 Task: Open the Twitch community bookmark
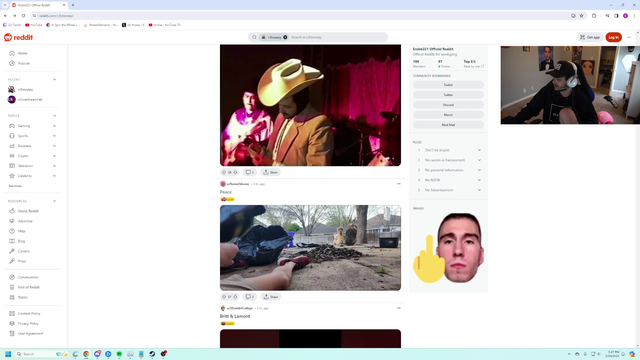(x=448, y=85)
